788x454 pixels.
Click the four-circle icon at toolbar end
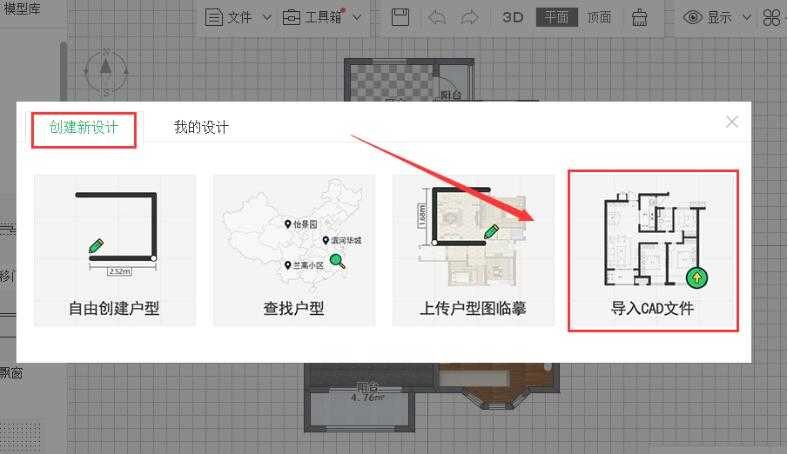coord(771,17)
